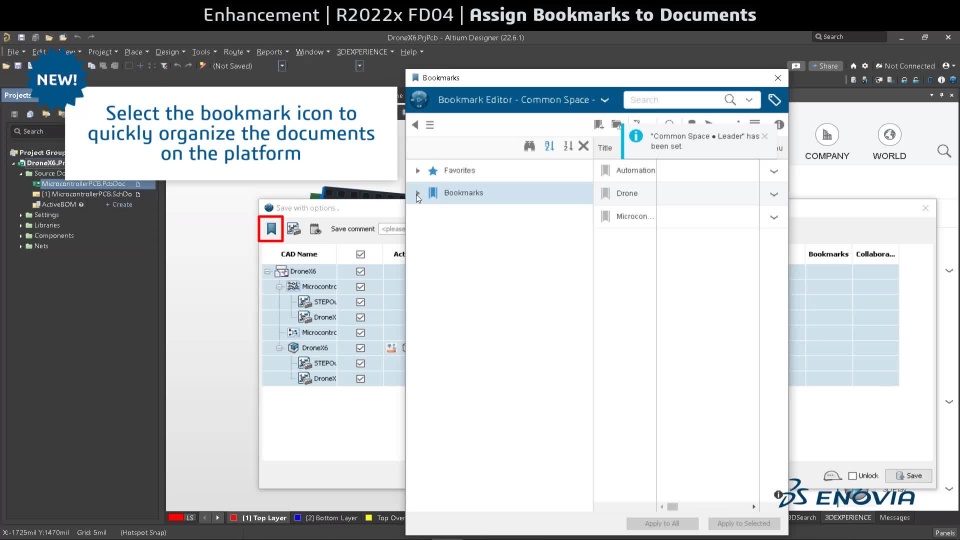The height and width of the screenshot is (540, 960).
Task: Dismiss the Common Space Leader notification
Action: 764,136
